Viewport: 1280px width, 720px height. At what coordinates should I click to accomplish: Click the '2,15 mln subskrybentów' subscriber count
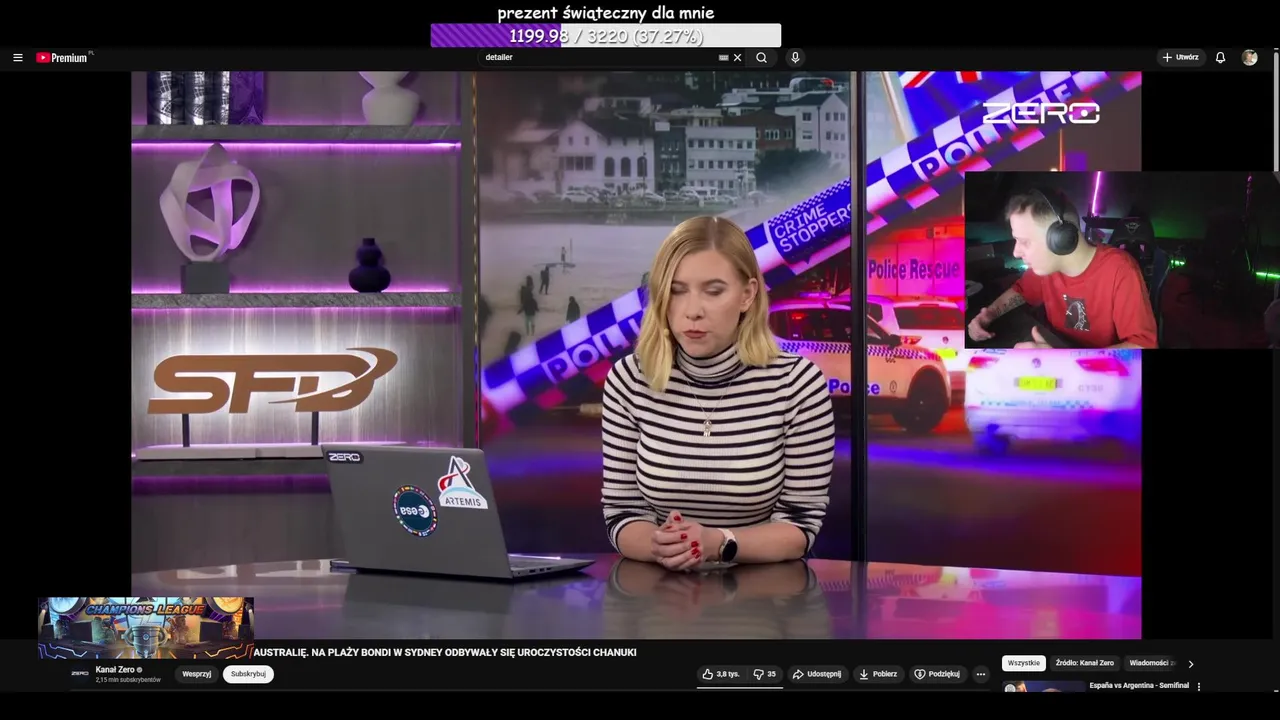[128, 680]
